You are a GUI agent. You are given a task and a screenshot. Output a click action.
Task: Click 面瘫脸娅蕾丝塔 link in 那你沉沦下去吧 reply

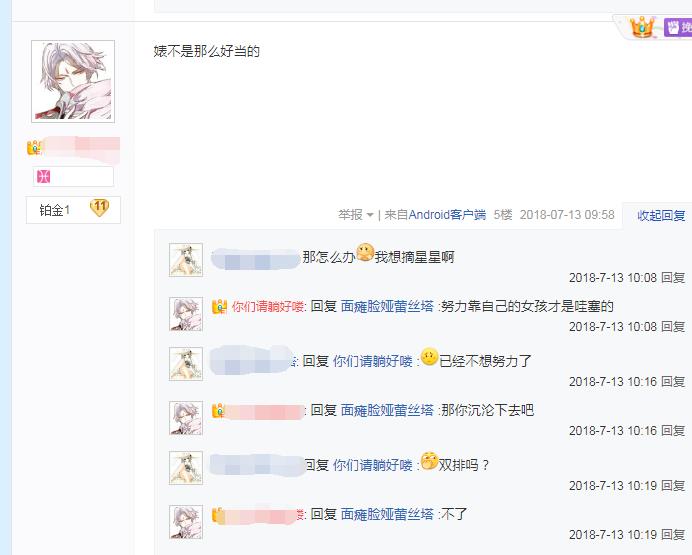[387, 410]
